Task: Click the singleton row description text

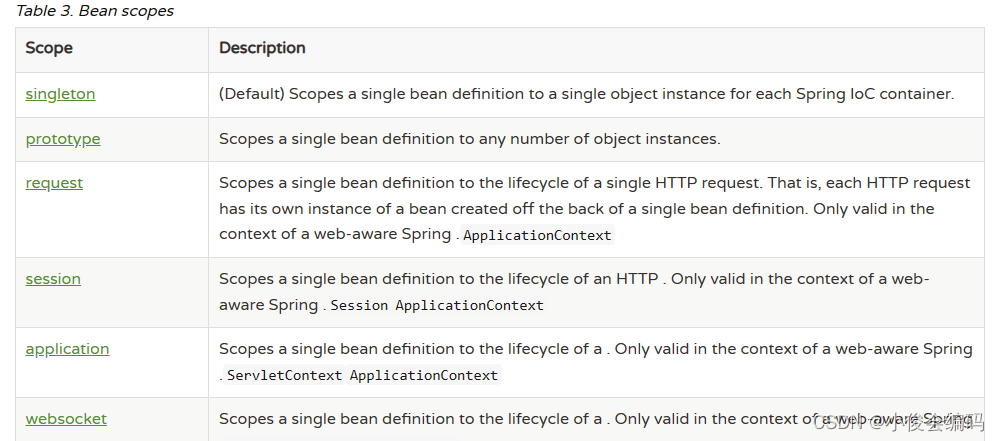Action: point(587,94)
